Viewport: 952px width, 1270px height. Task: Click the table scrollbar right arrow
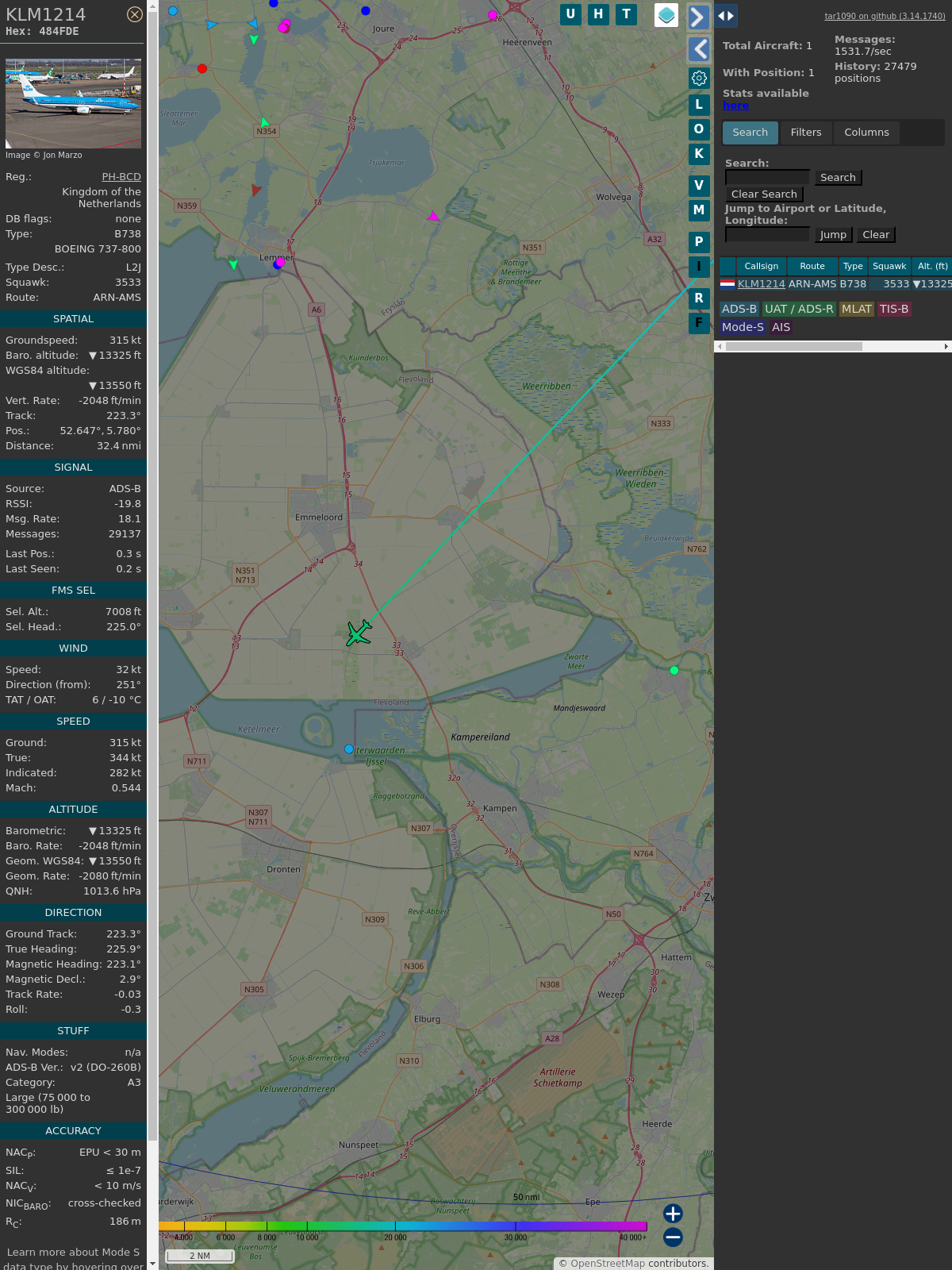click(x=946, y=347)
